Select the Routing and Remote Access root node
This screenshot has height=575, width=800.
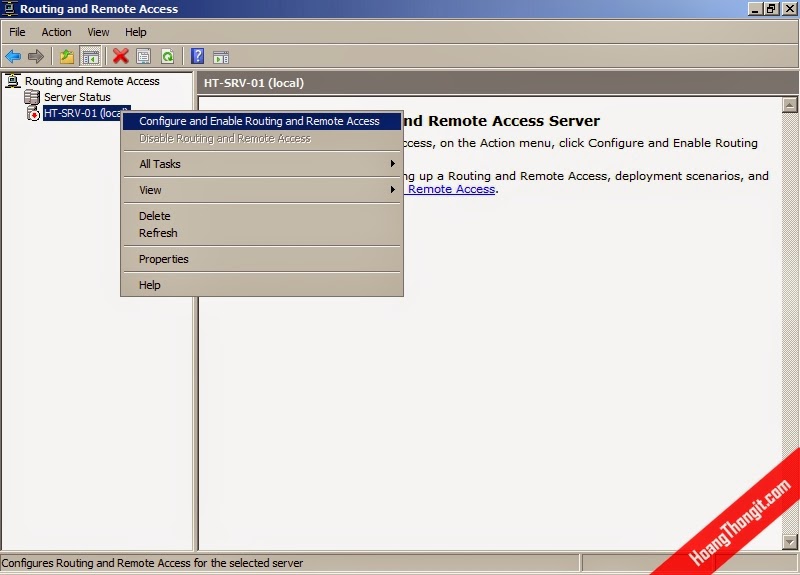[x=92, y=81]
